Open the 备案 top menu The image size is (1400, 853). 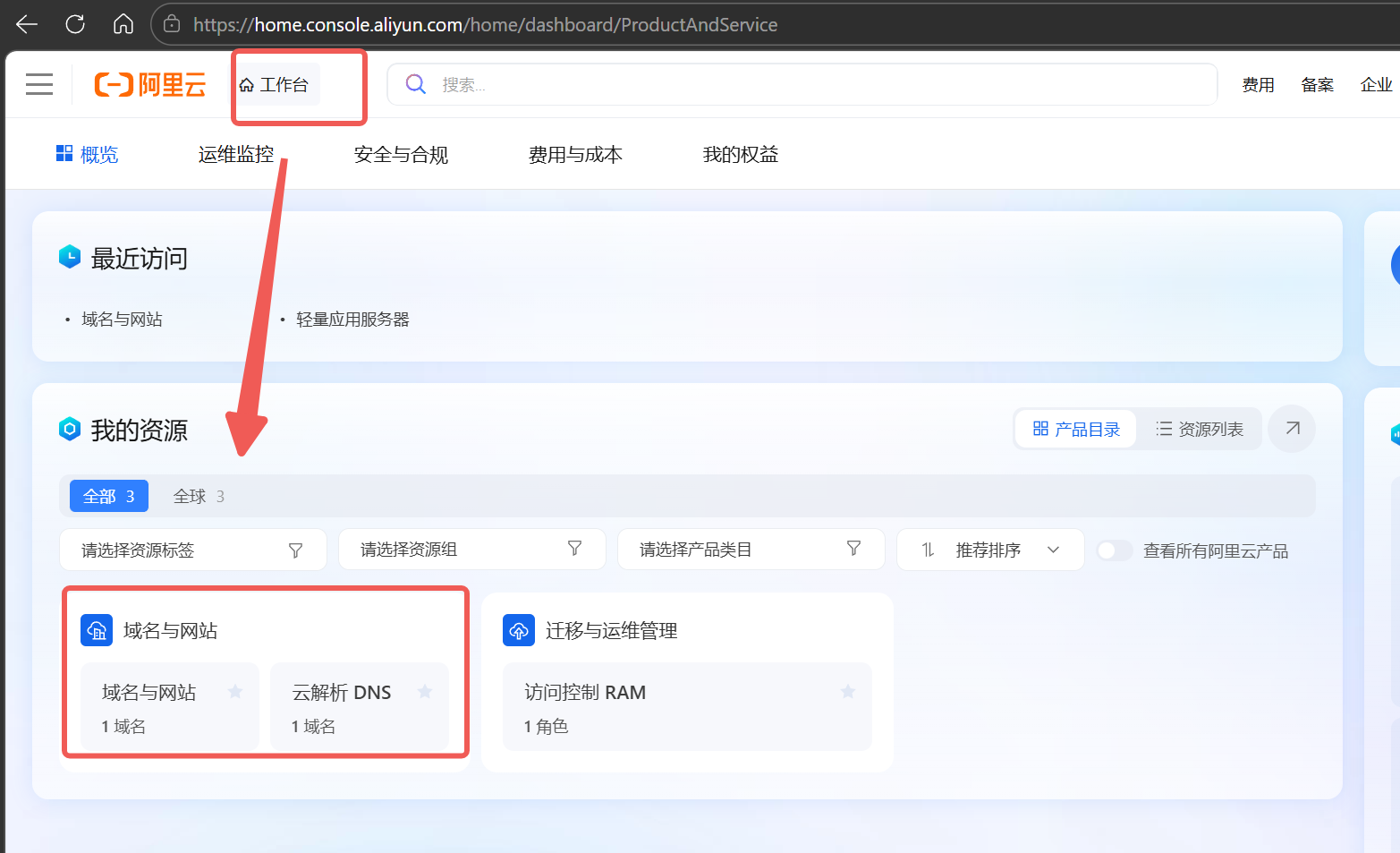pyautogui.click(x=1317, y=85)
